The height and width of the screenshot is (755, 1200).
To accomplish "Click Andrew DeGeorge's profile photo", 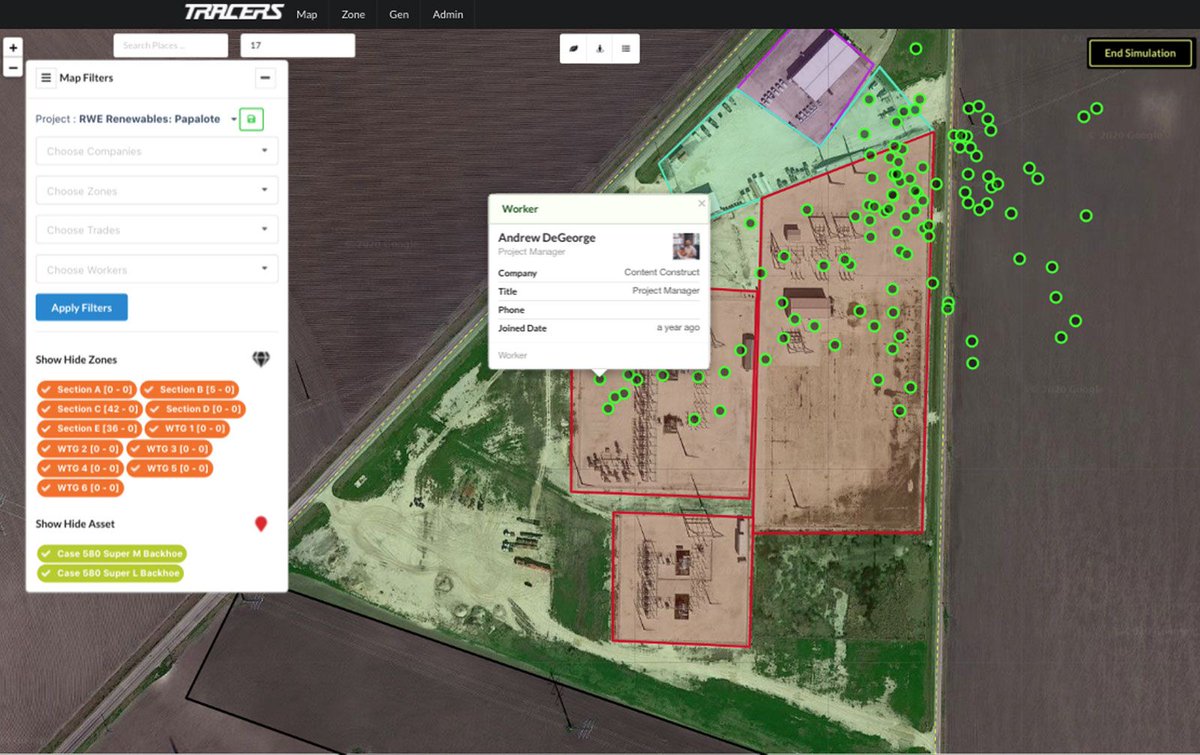I will point(686,246).
